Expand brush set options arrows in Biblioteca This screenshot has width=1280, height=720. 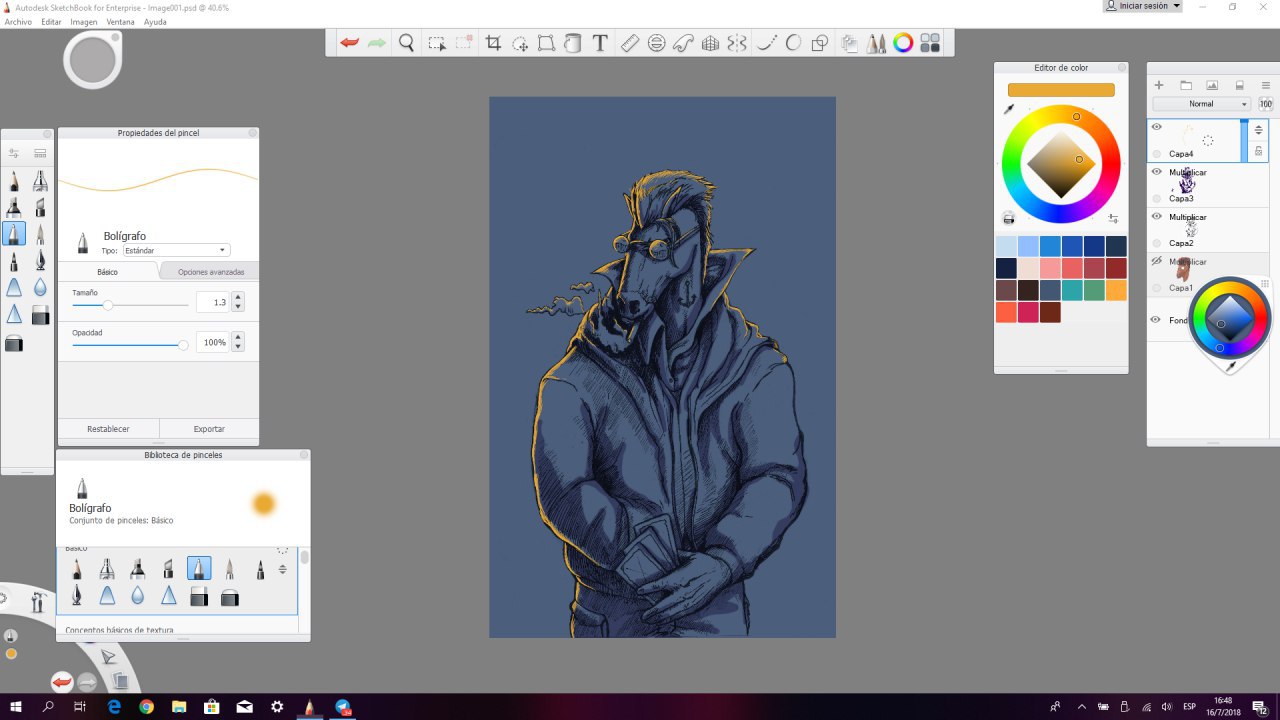pos(282,569)
